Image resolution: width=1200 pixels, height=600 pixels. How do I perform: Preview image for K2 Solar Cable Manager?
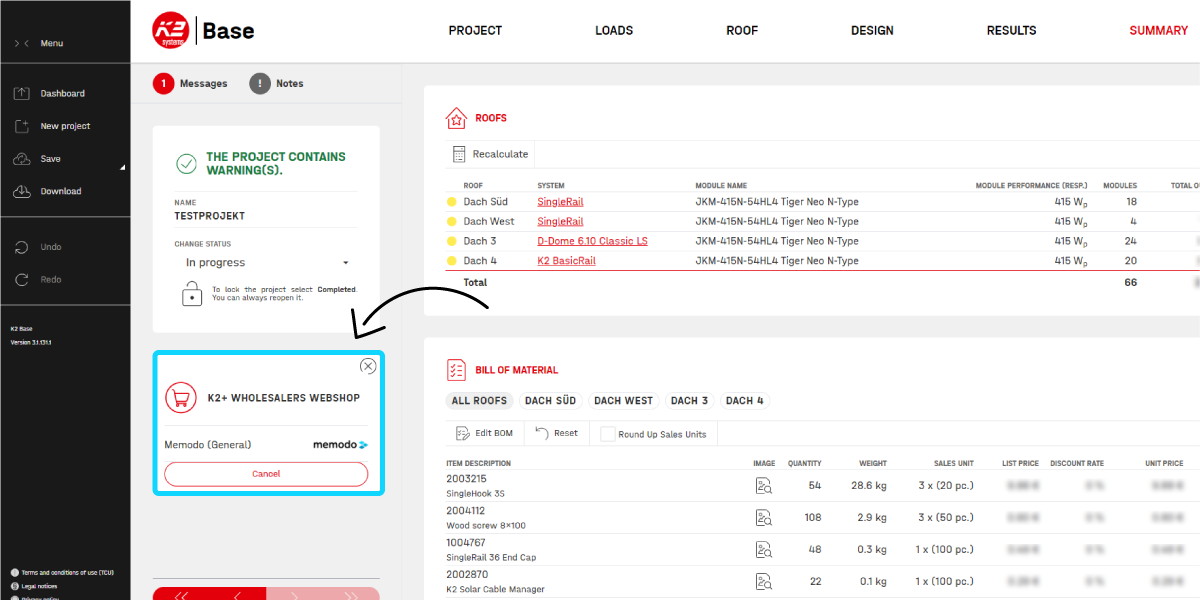764,582
